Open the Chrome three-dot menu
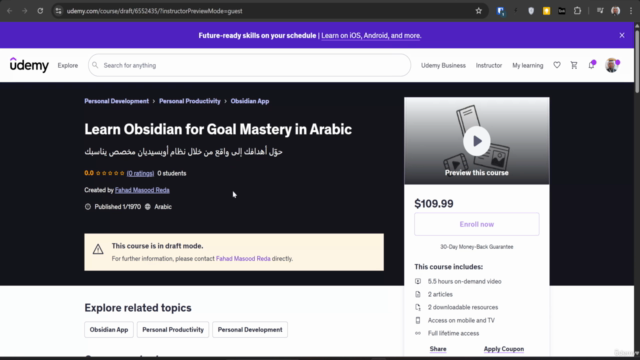This screenshot has width=640, height=360. pos(631,11)
